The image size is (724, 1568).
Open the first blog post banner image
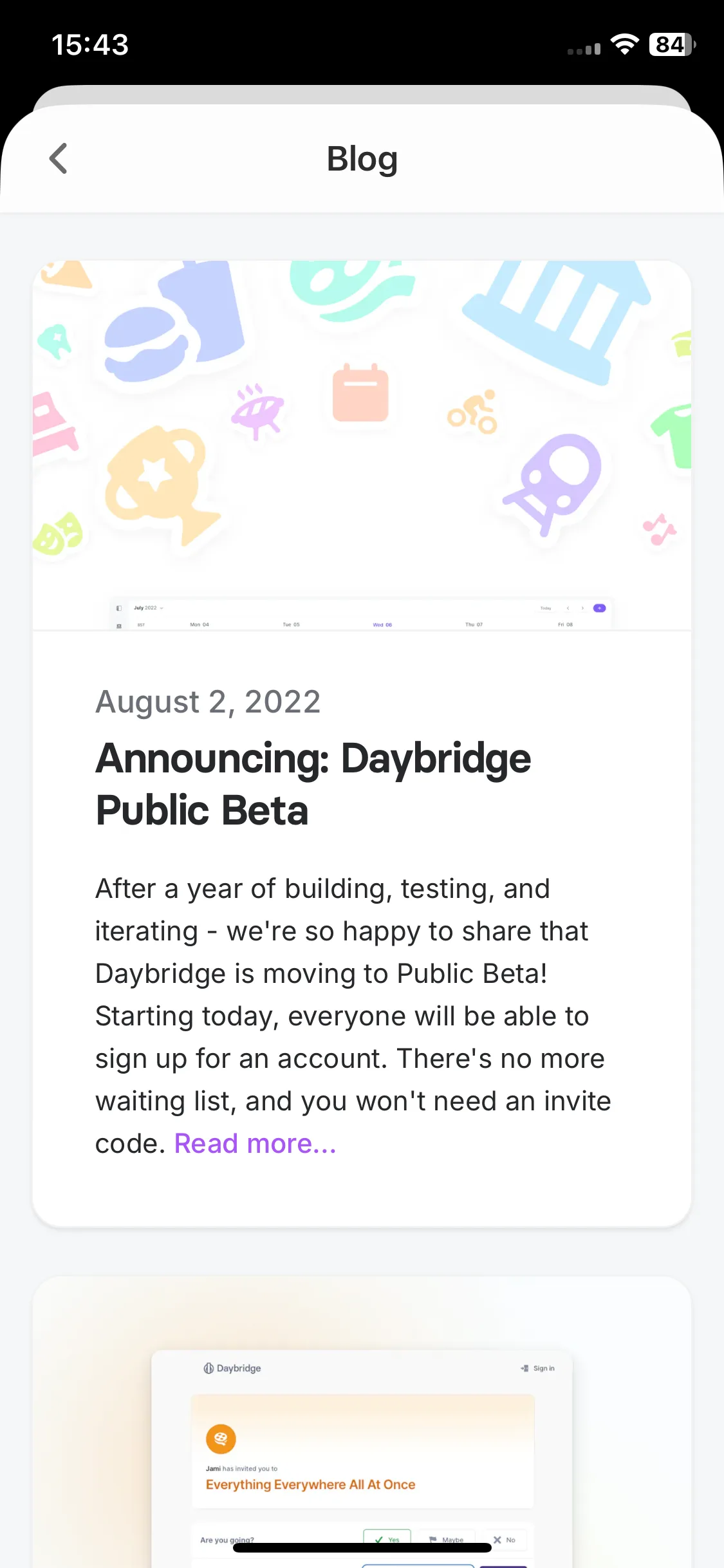pyautogui.click(x=362, y=445)
